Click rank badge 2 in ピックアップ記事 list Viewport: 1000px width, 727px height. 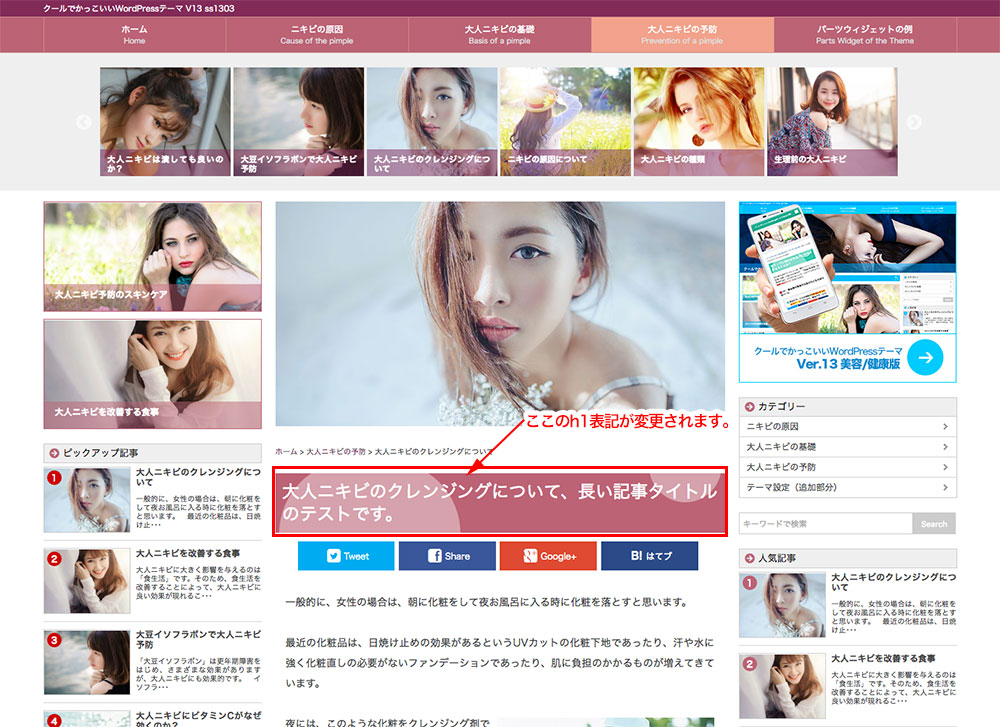(54, 559)
